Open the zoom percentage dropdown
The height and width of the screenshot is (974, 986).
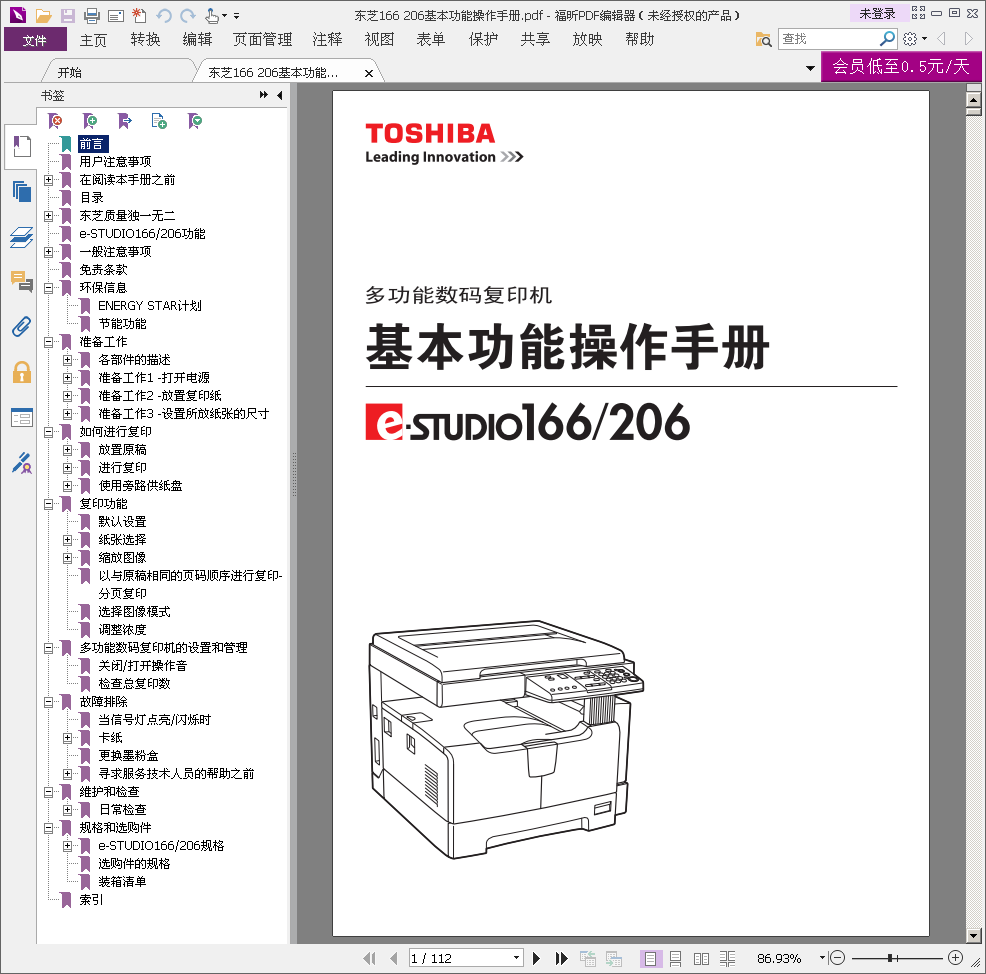click(821, 958)
